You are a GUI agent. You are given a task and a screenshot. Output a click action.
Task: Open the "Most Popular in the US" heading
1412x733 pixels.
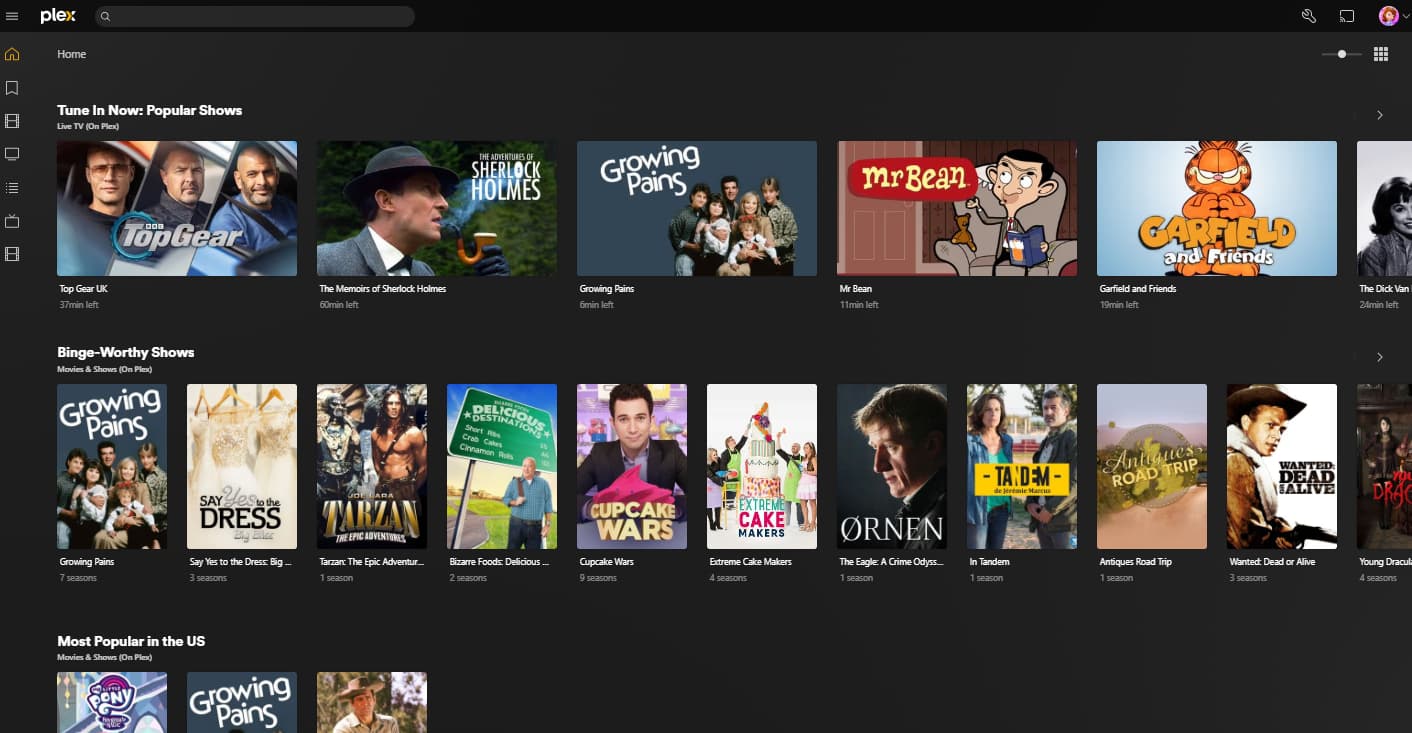[131, 641]
